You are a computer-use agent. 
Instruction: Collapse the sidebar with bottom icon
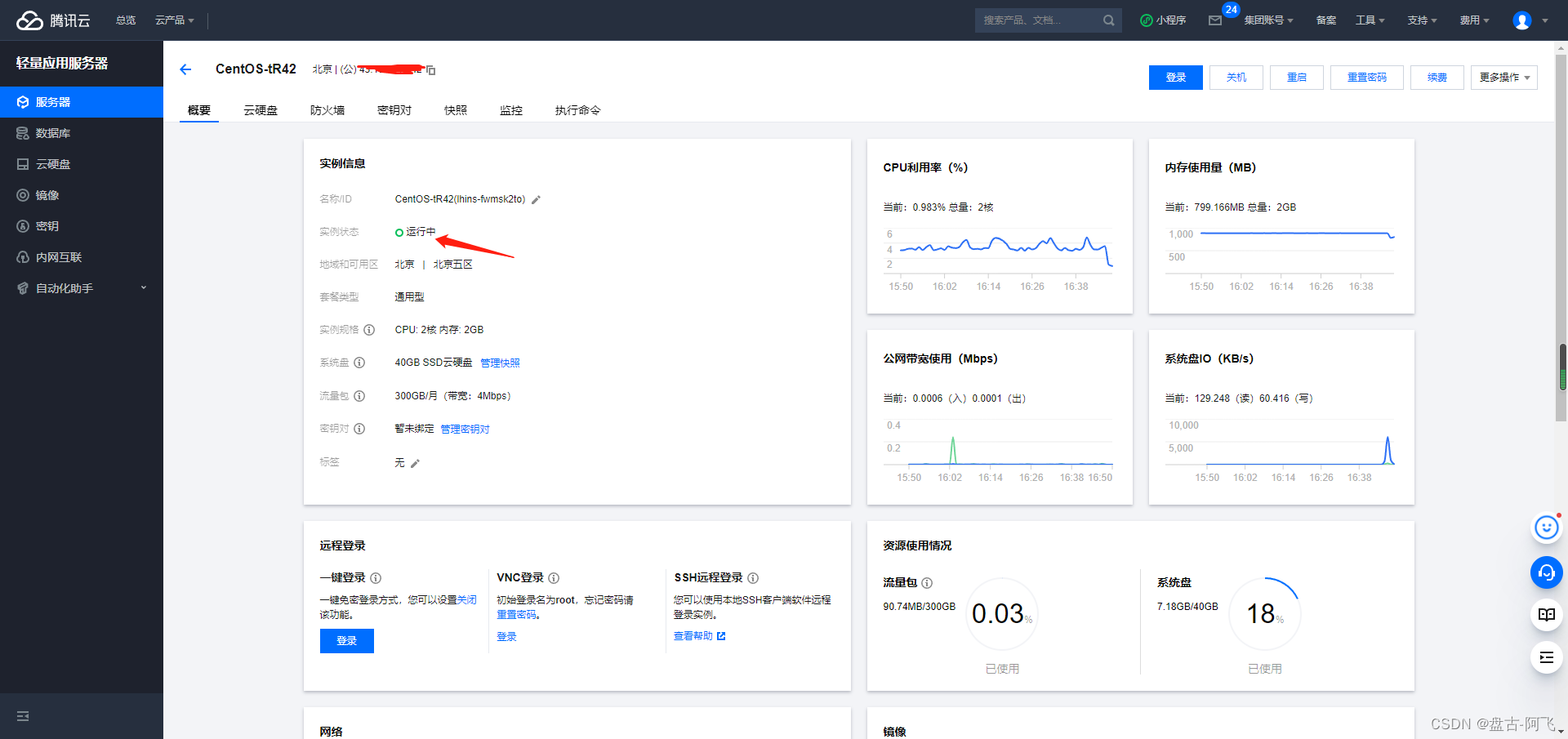tap(23, 716)
